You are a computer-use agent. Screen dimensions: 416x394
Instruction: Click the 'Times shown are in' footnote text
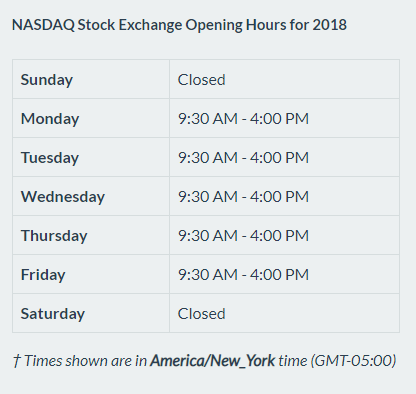85,361
